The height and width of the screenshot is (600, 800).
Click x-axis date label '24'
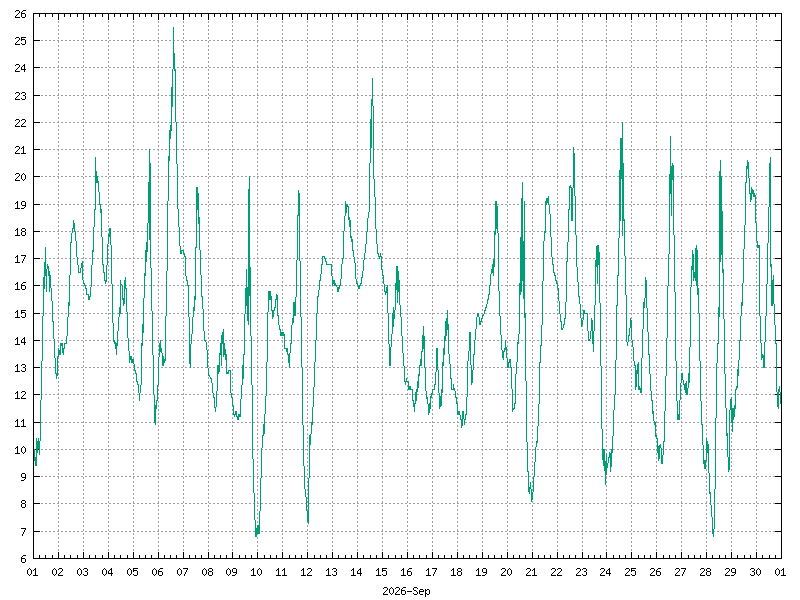point(606,572)
